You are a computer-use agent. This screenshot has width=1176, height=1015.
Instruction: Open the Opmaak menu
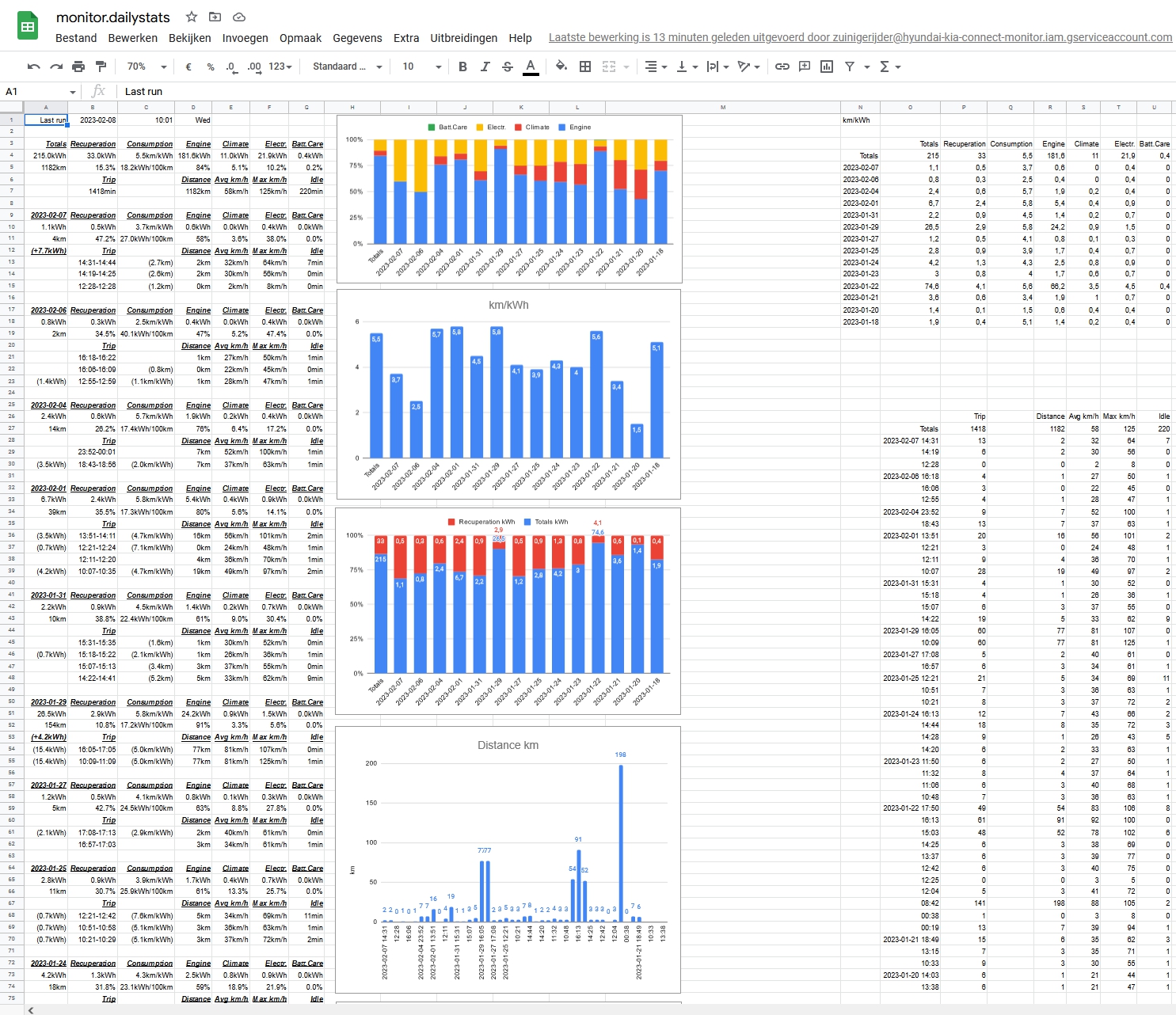pos(301,38)
